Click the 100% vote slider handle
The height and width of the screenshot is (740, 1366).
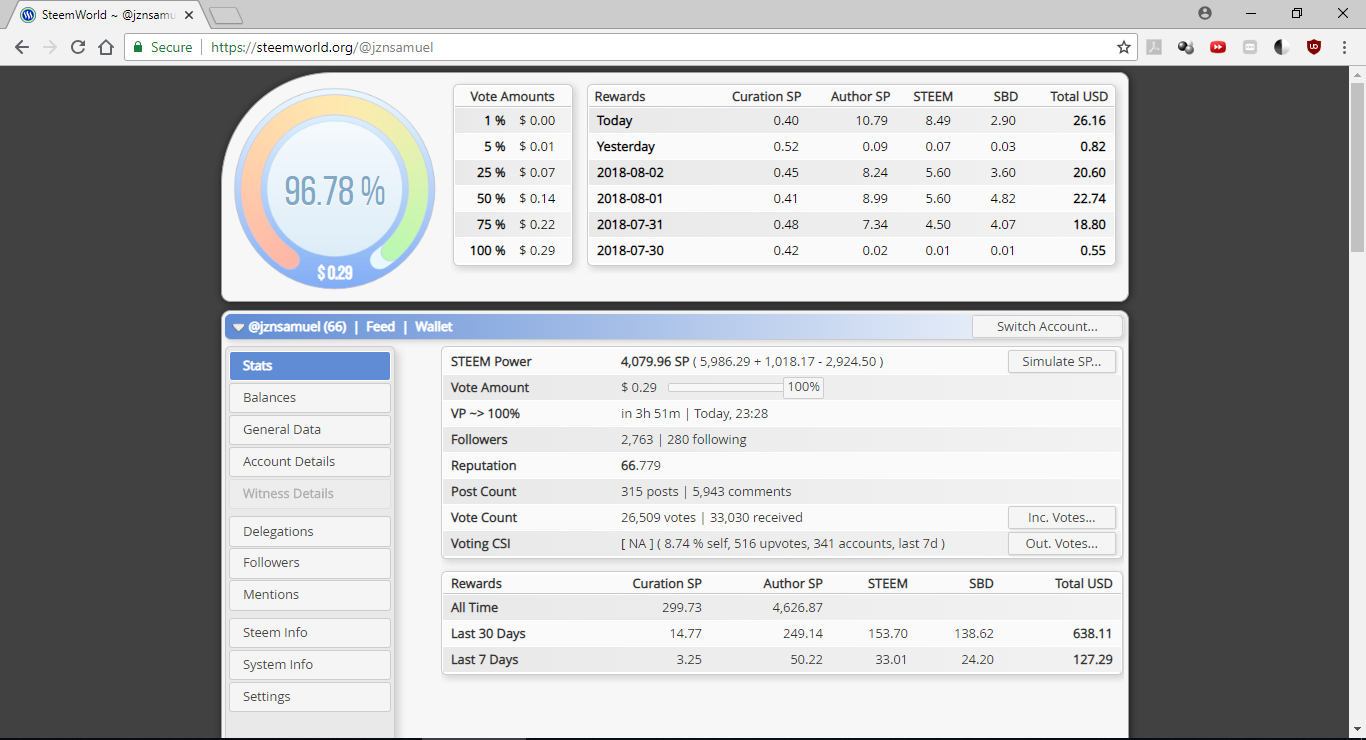tap(804, 387)
